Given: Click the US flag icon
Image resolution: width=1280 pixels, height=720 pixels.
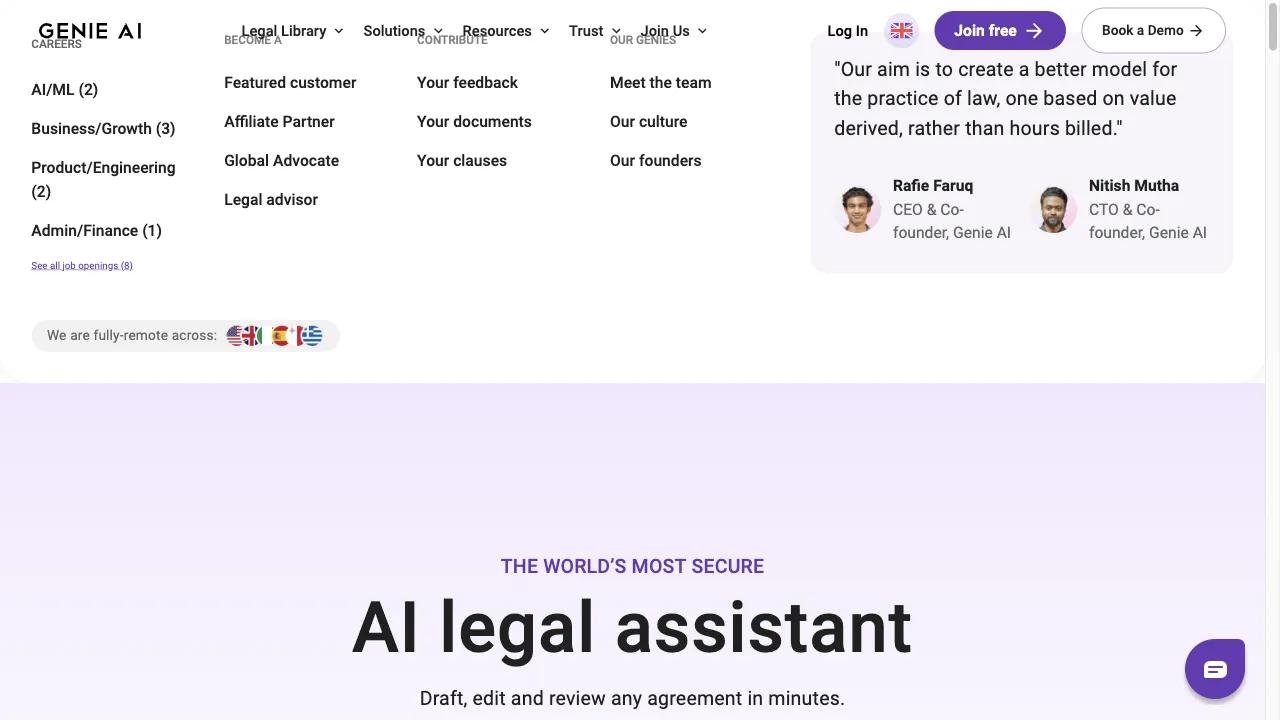Looking at the screenshot, I should click(x=235, y=336).
